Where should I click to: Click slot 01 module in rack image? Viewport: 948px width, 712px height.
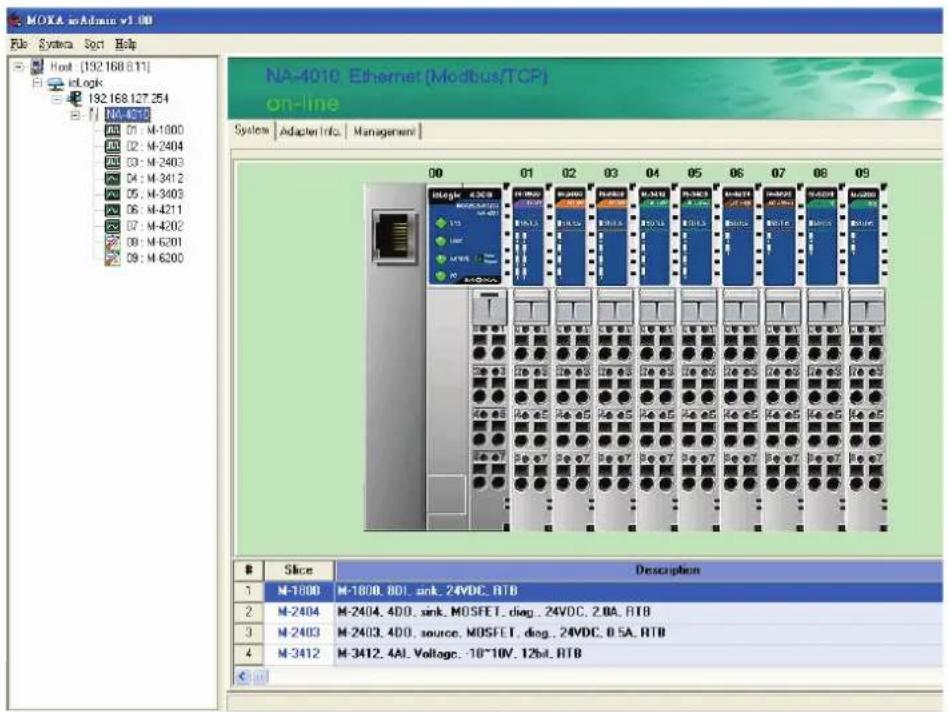click(x=531, y=357)
